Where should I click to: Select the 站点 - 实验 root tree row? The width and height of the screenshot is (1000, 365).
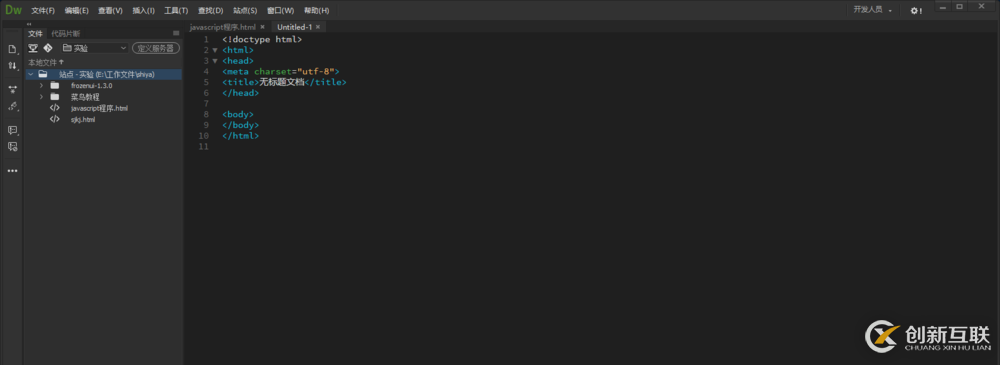104,75
